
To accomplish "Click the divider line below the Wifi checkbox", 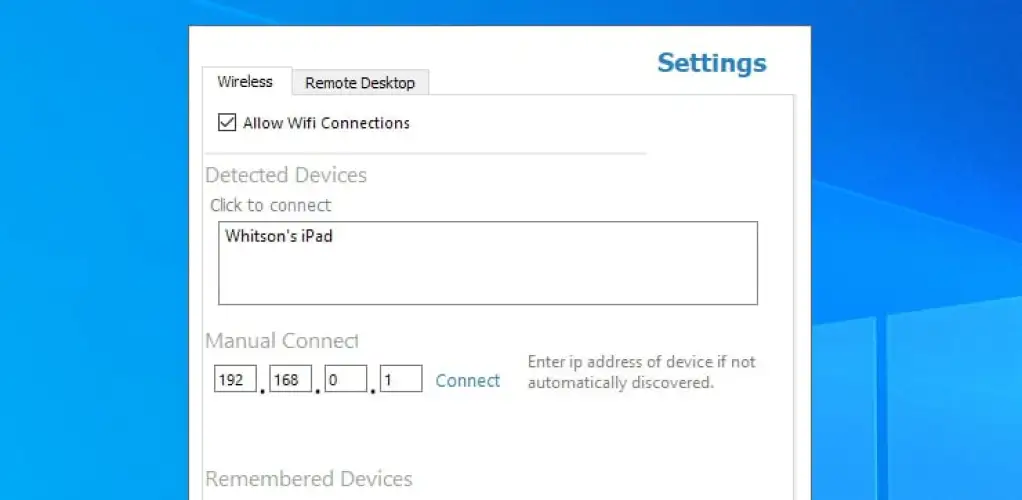I will 425,154.
